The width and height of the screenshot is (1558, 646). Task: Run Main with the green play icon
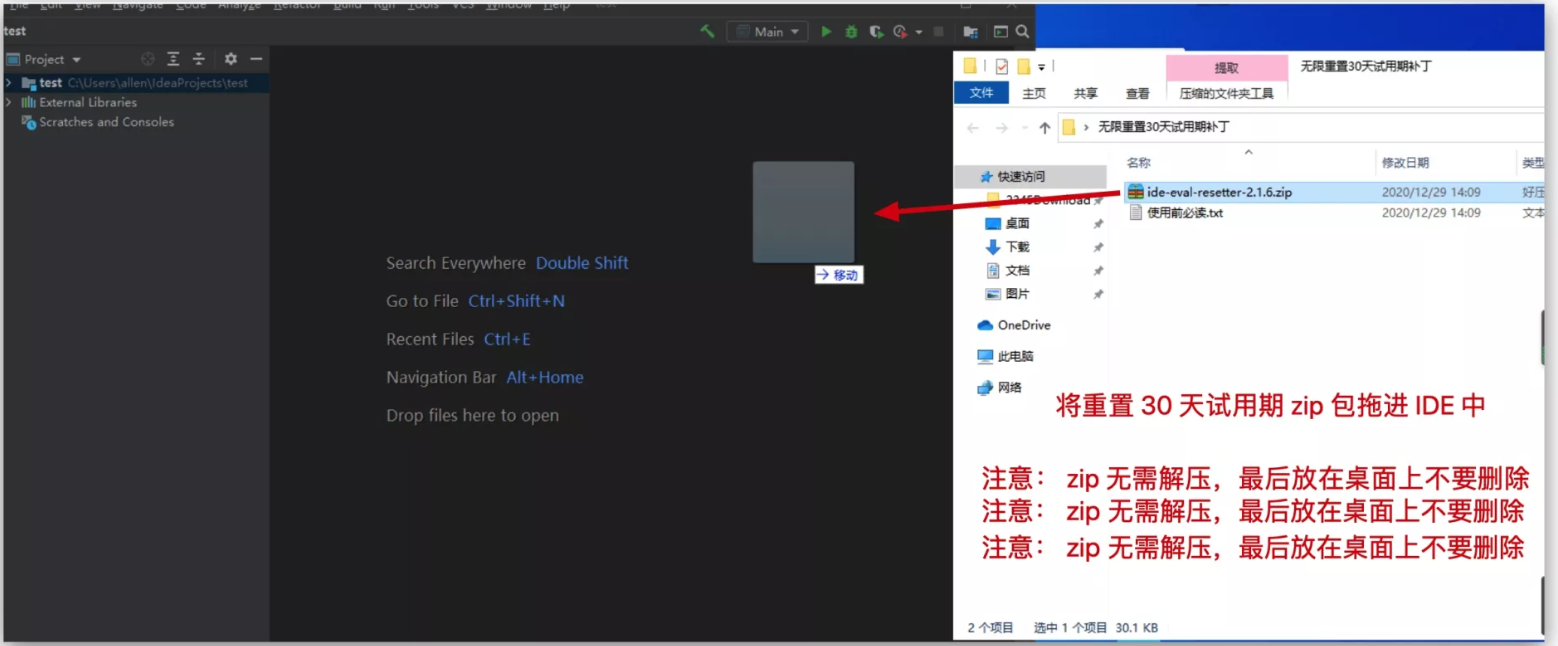pyautogui.click(x=826, y=32)
